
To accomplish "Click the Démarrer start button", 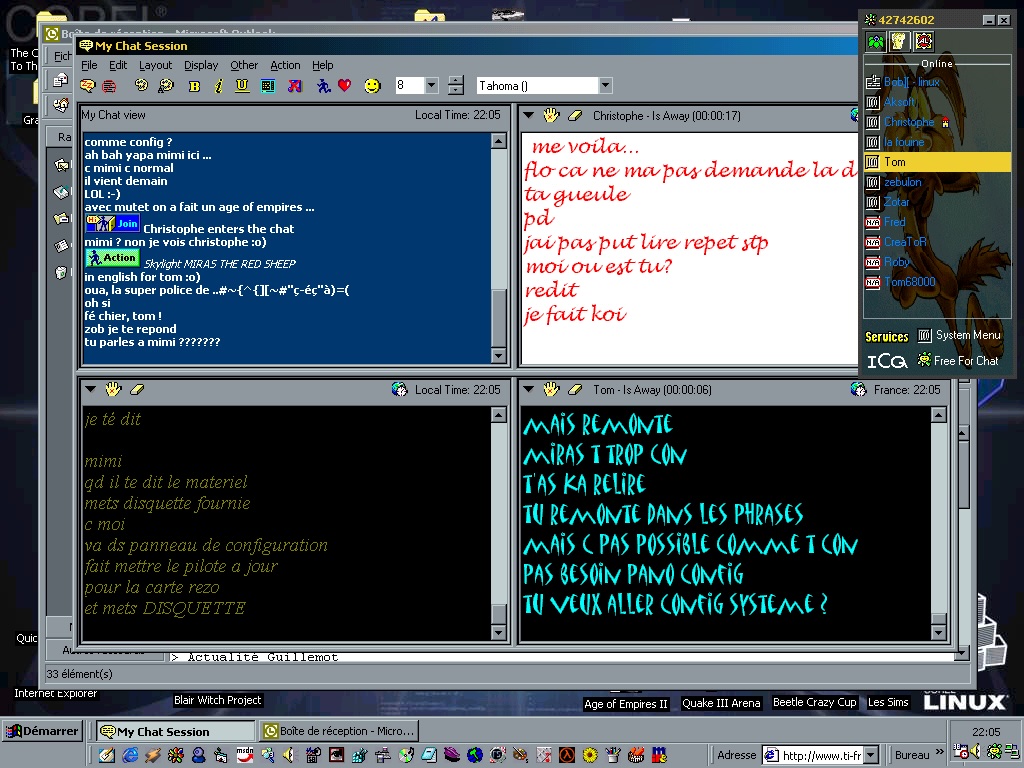I will pyautogui.click(x=42, y=731).
